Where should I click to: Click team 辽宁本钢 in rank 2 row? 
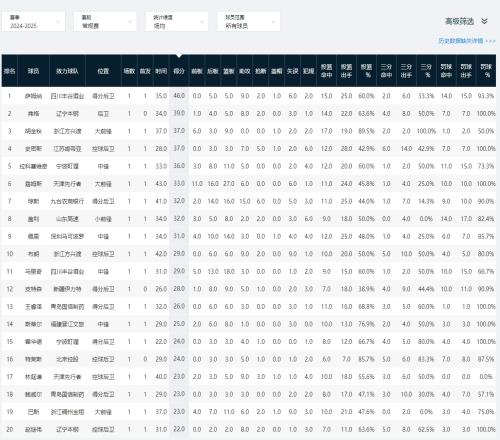(67, 114)
